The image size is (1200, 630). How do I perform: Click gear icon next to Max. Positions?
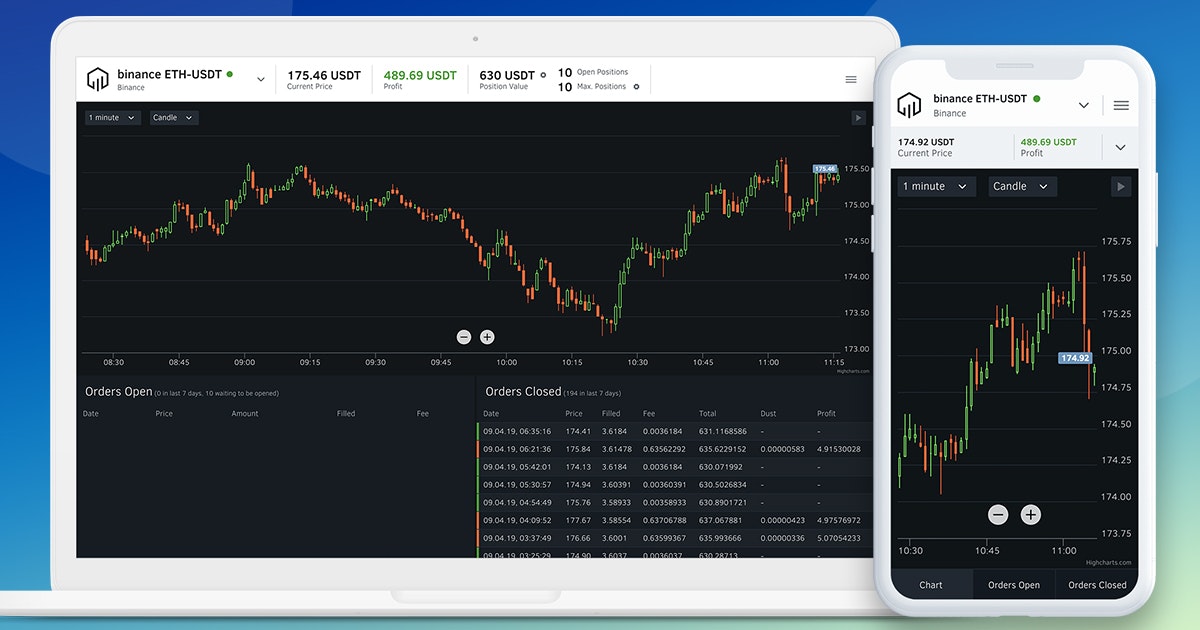636,87
